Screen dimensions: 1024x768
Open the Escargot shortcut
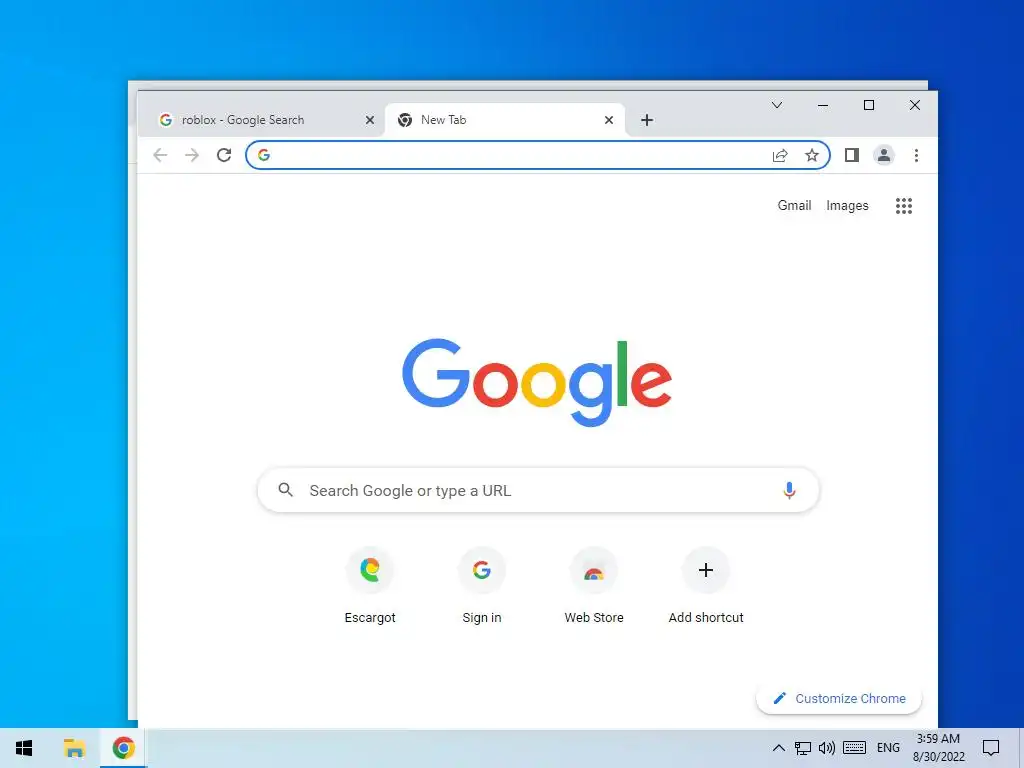[370, 585]
